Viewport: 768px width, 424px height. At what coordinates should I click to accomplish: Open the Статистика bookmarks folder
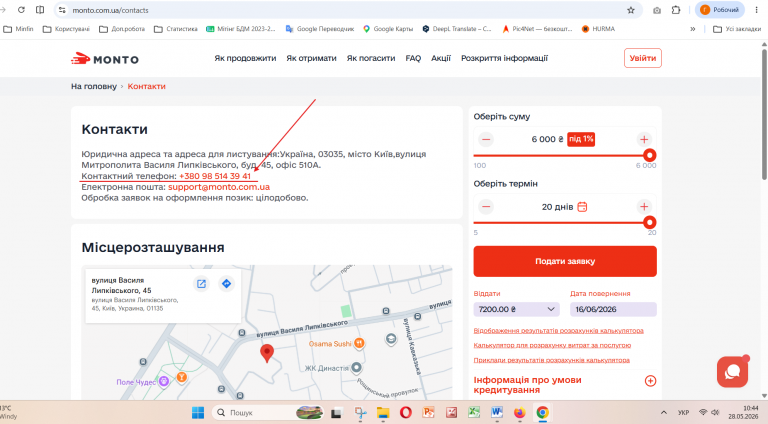(176, 29)
